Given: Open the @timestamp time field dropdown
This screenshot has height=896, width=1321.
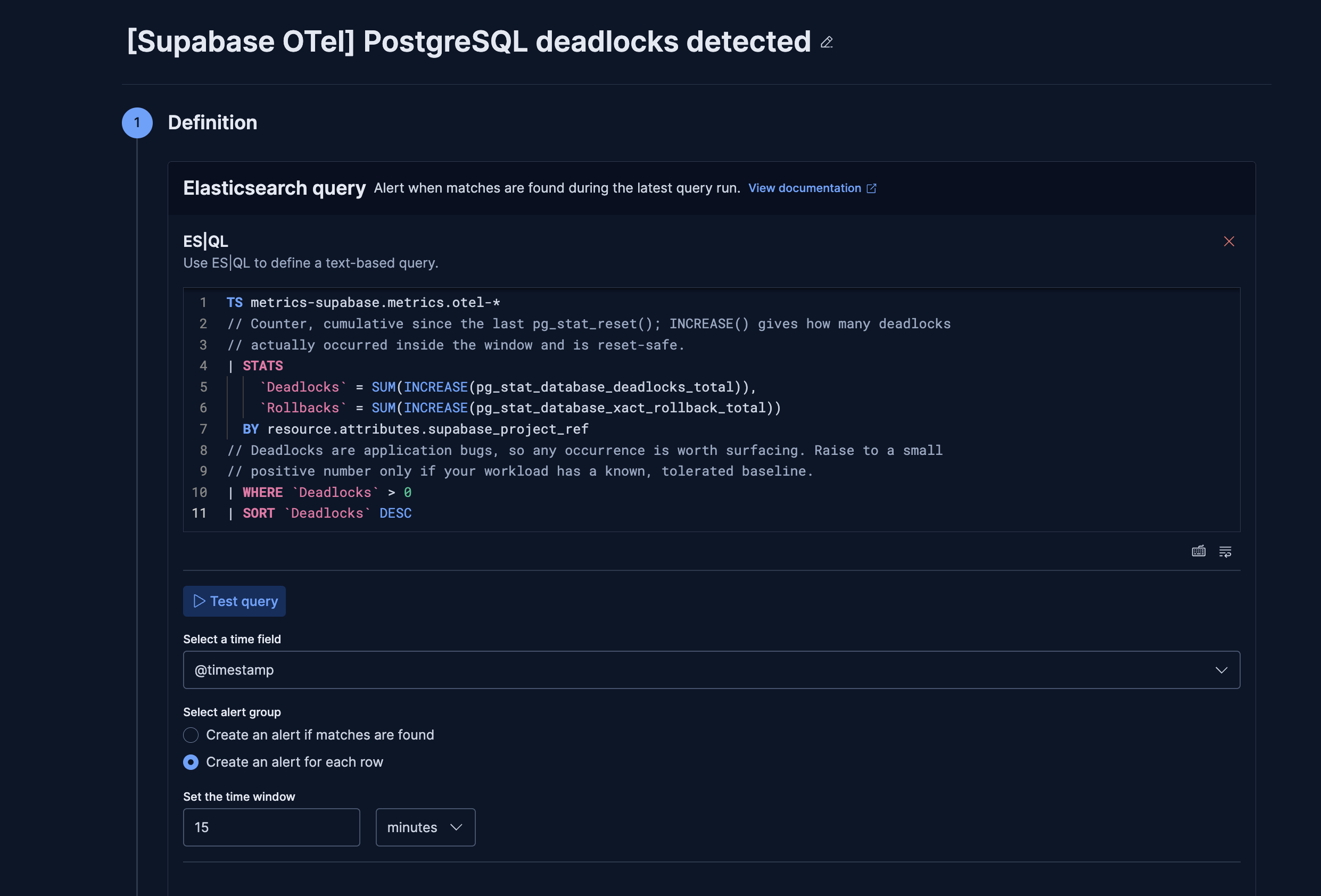Looking at the screenshot, I should 711,670.
